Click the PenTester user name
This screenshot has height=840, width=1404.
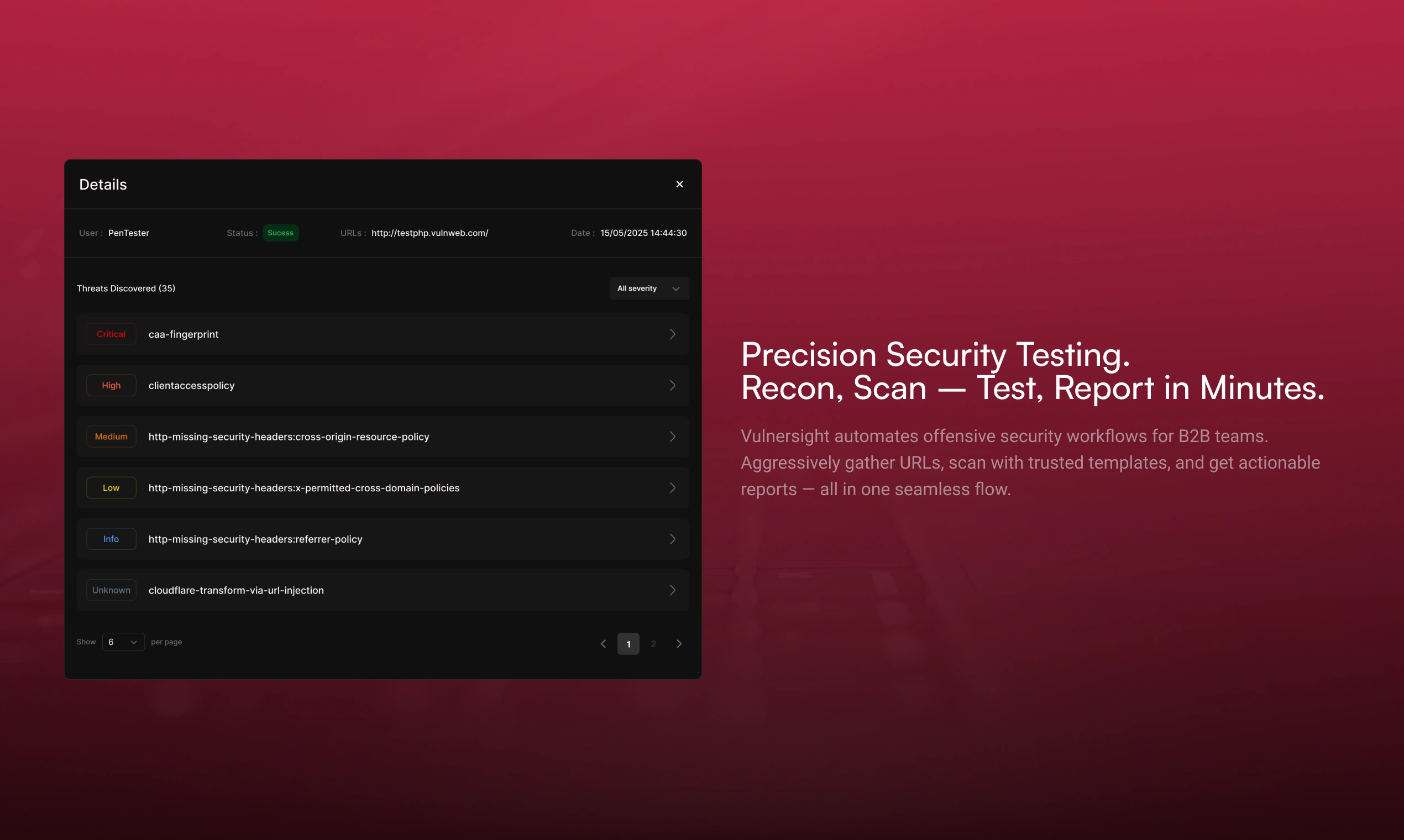128,233
